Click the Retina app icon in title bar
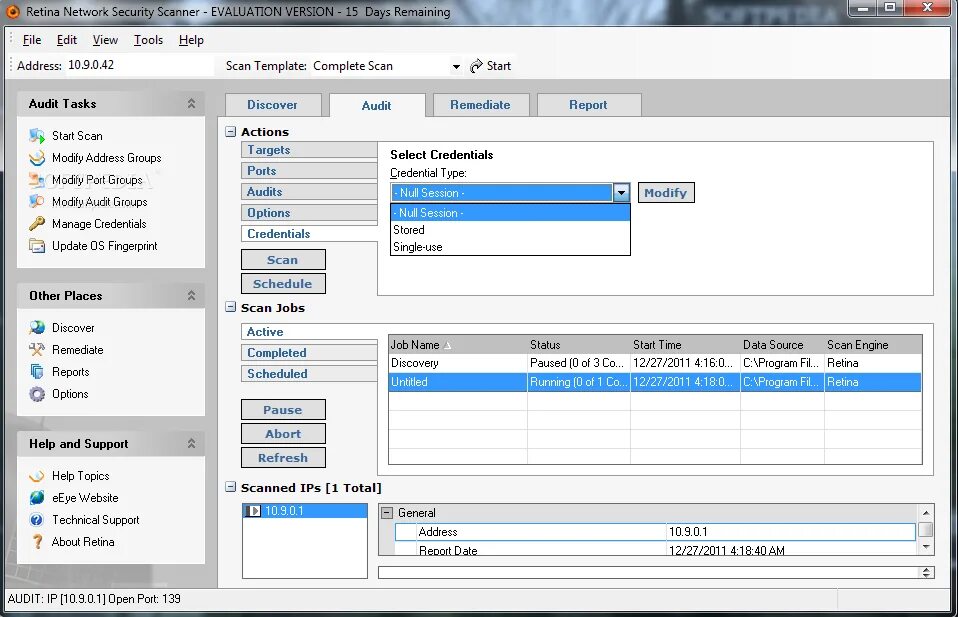This screenshot has width=958, height=617. coord(12,12)
